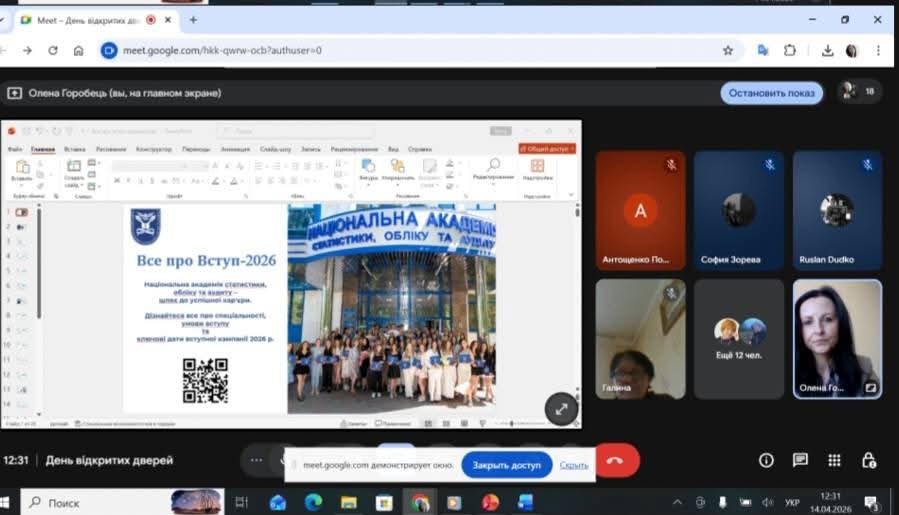Click the 'Закрыть доступ' button
Screen dimensions: 899x515
506,465
